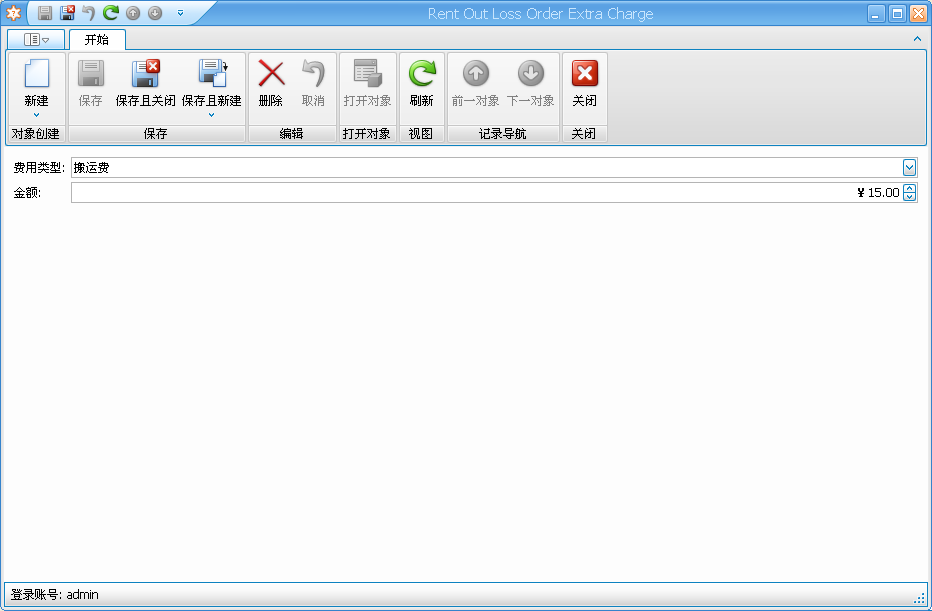Viewport: 932px width, 611px height.
Task: Increase 金额 with the up spinner
Action: pos(909,188)
